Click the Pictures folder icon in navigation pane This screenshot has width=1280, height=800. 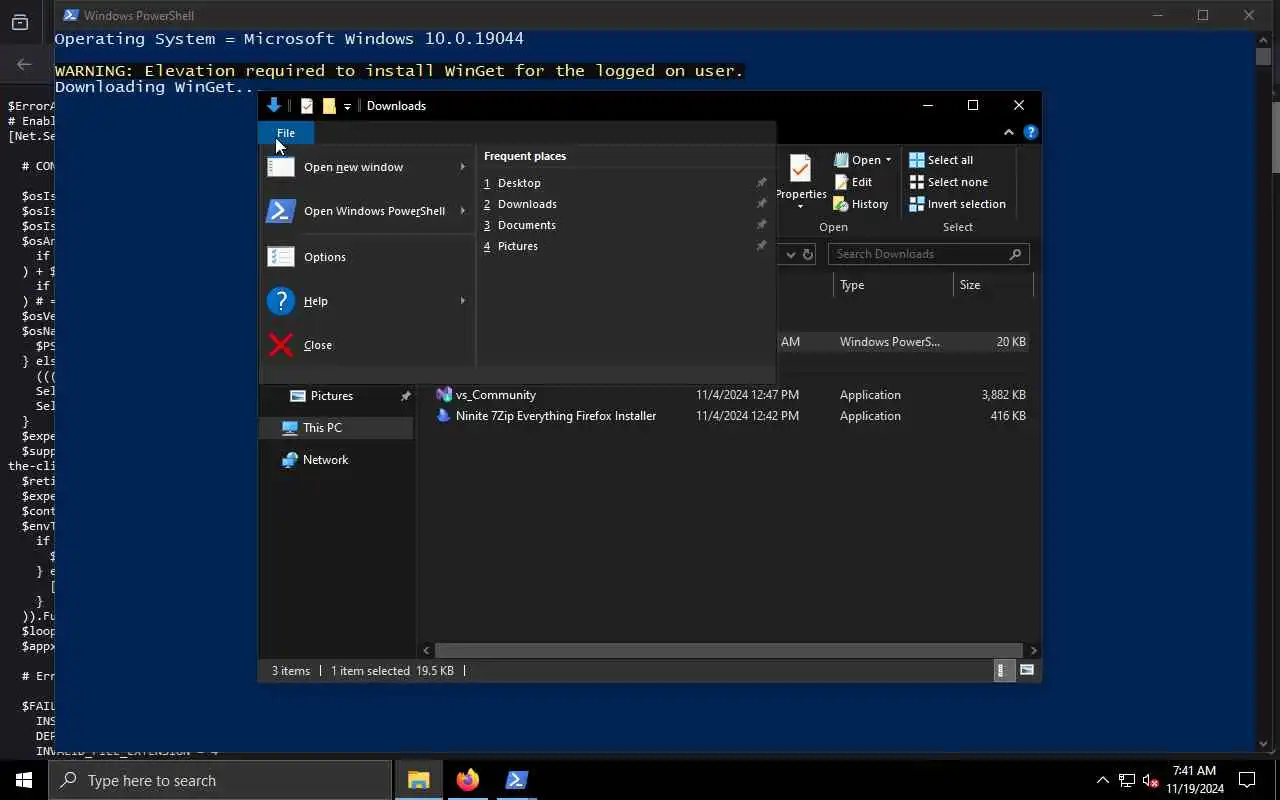click(297, 396)
